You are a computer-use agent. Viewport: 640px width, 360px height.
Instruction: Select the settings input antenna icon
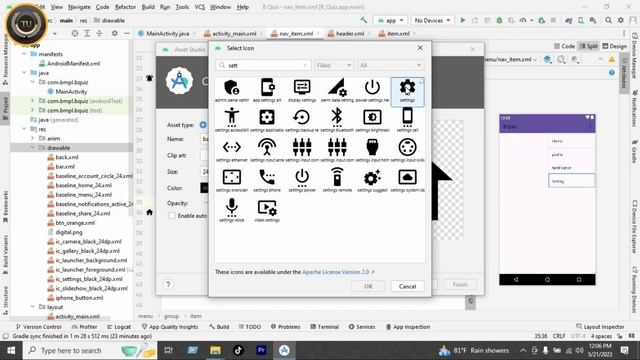[267, 150]
